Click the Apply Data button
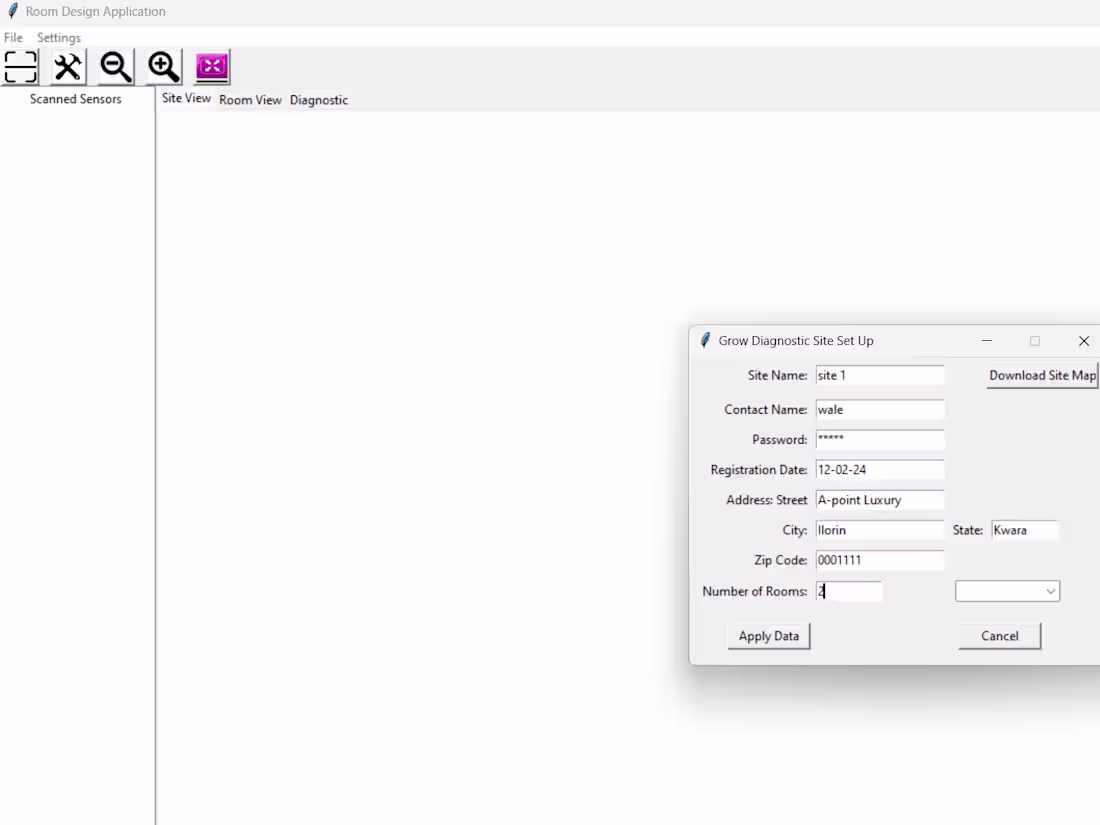The image size is (1100, 825). [769, 636]
